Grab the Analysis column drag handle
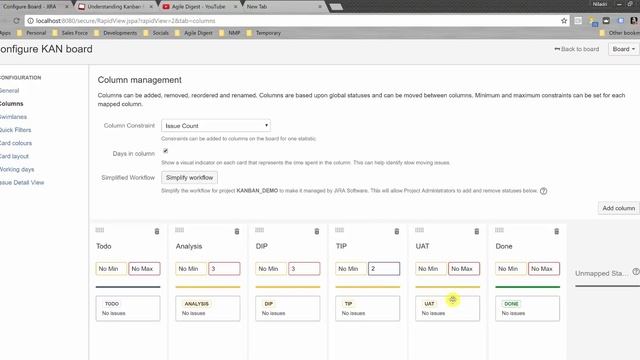The width and height of the screenshot is (640, 360). point(180,230)
